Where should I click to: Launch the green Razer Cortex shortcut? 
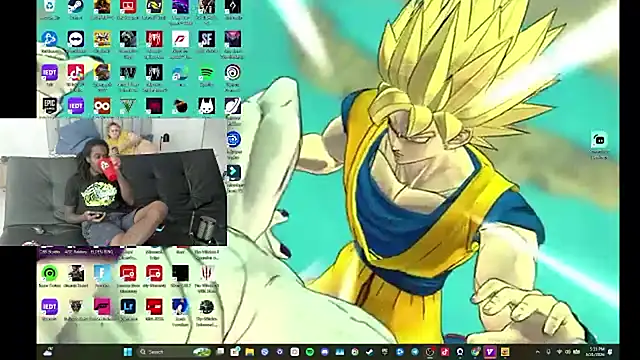point(49,273)
